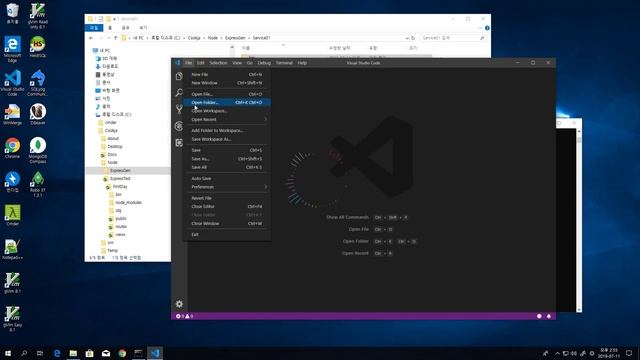Select the FirstDay folder in Explorer tree

(x=120, y=187)
